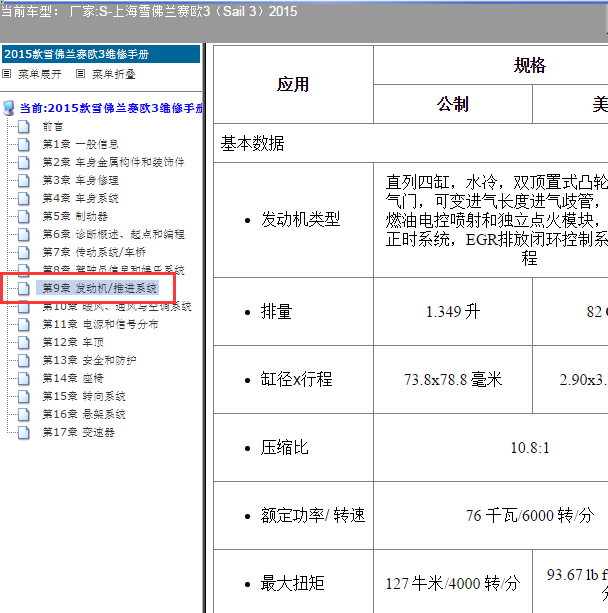Click the 公制 sub-header

click(453, 104)
